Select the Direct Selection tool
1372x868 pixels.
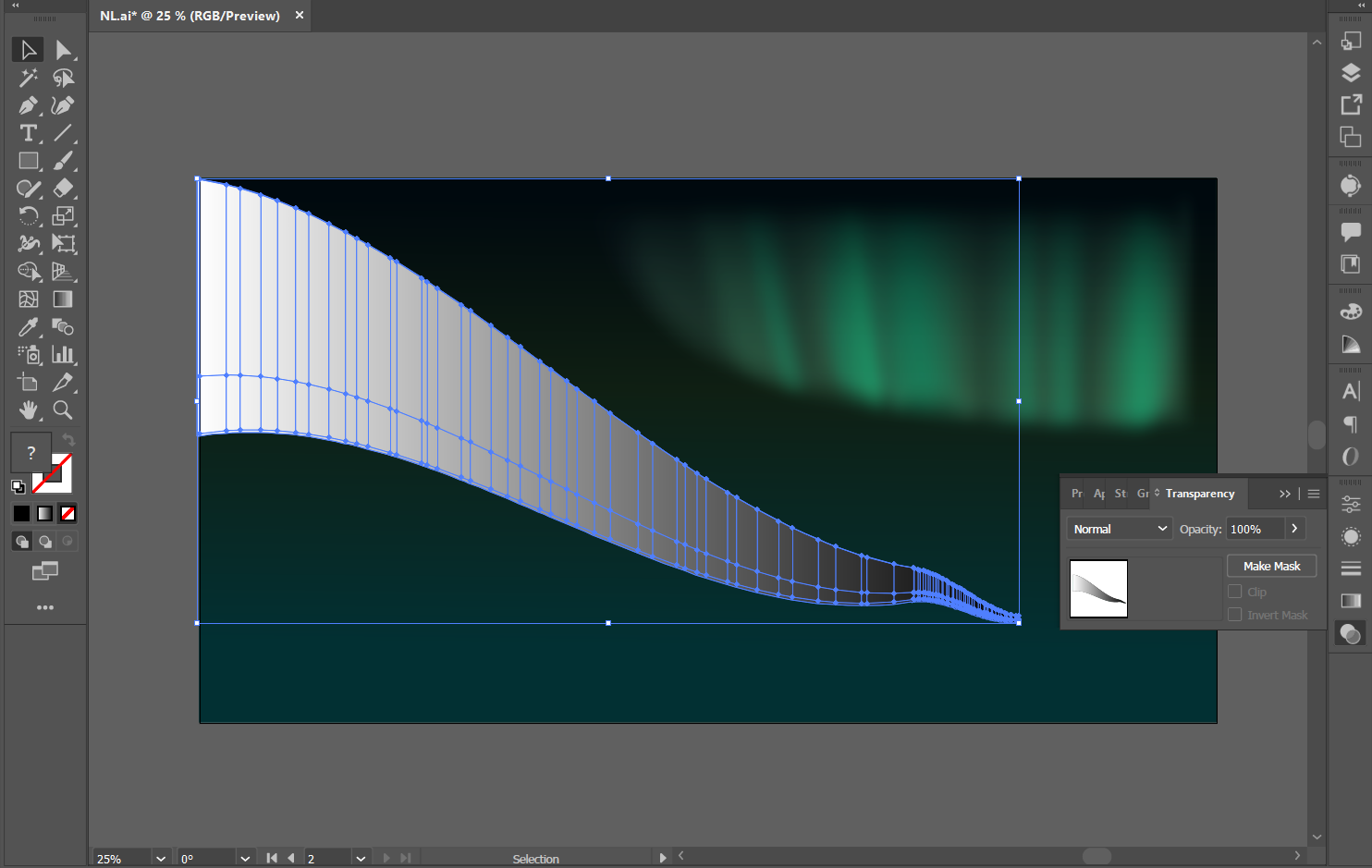coord(63,50)
